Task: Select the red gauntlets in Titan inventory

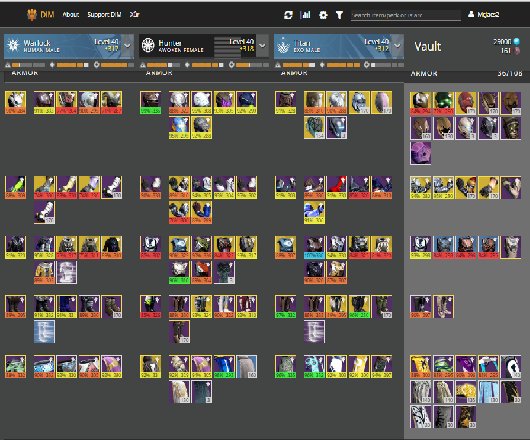Action: pyautogui.click(x=337, y=187)
